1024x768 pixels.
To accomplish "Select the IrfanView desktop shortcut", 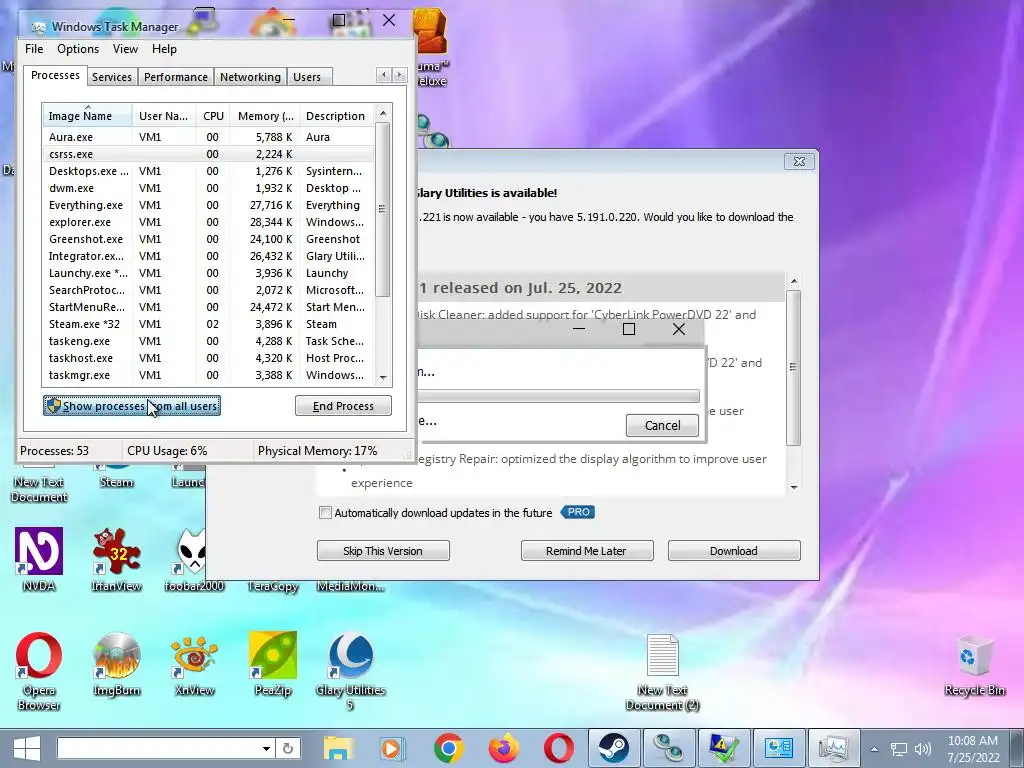I will (x=116, y=560).
